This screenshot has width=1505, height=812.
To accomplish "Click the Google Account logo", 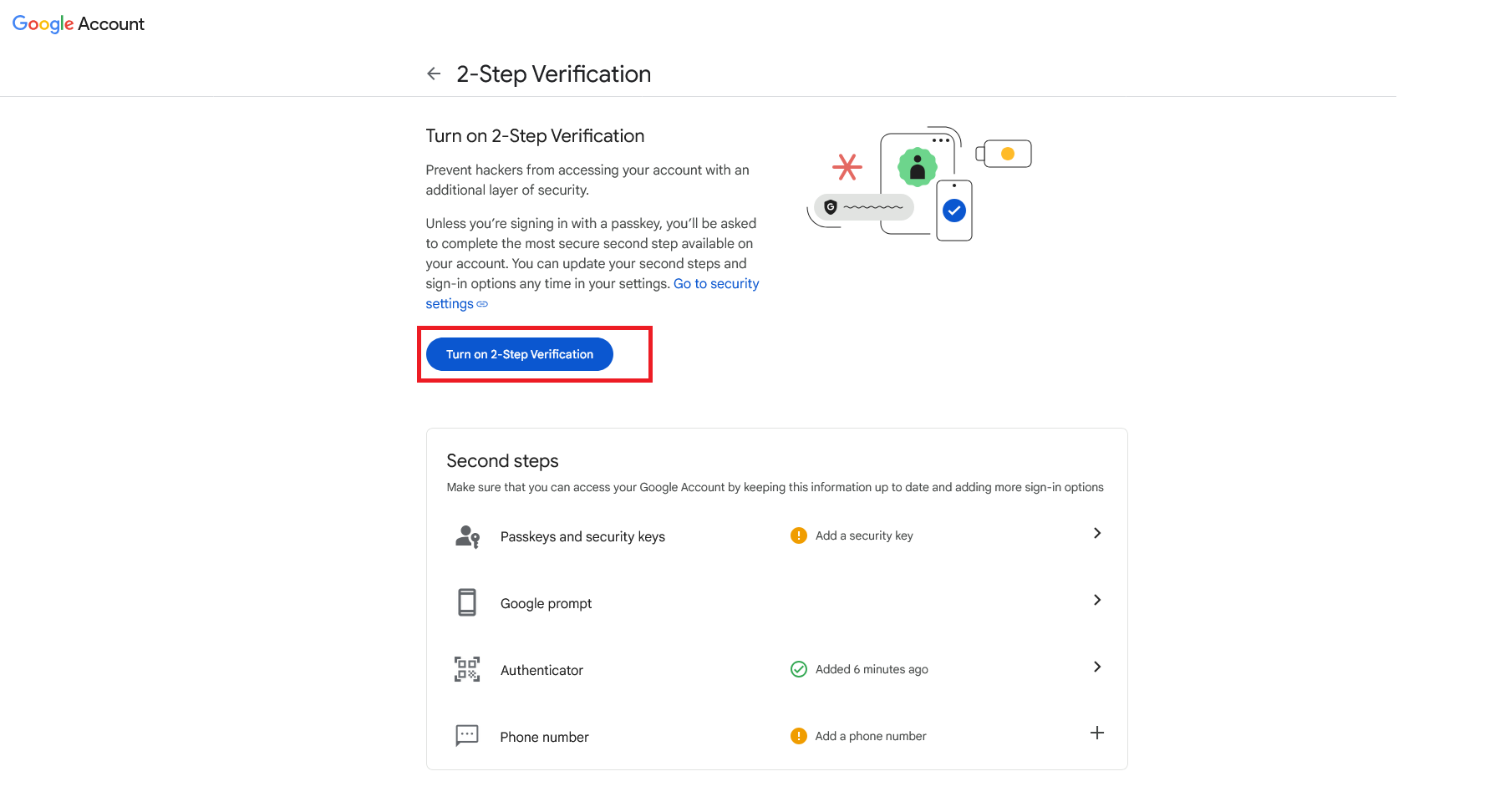I will coord(79,24).
